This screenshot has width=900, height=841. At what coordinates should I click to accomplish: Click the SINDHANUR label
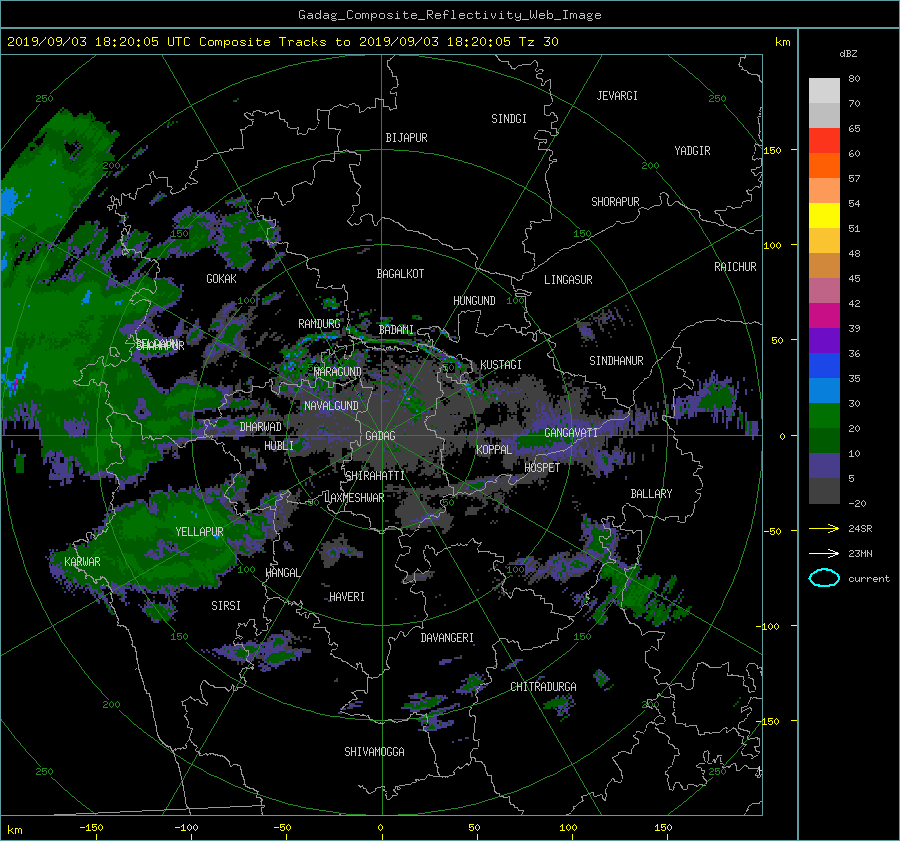(616, 361)
